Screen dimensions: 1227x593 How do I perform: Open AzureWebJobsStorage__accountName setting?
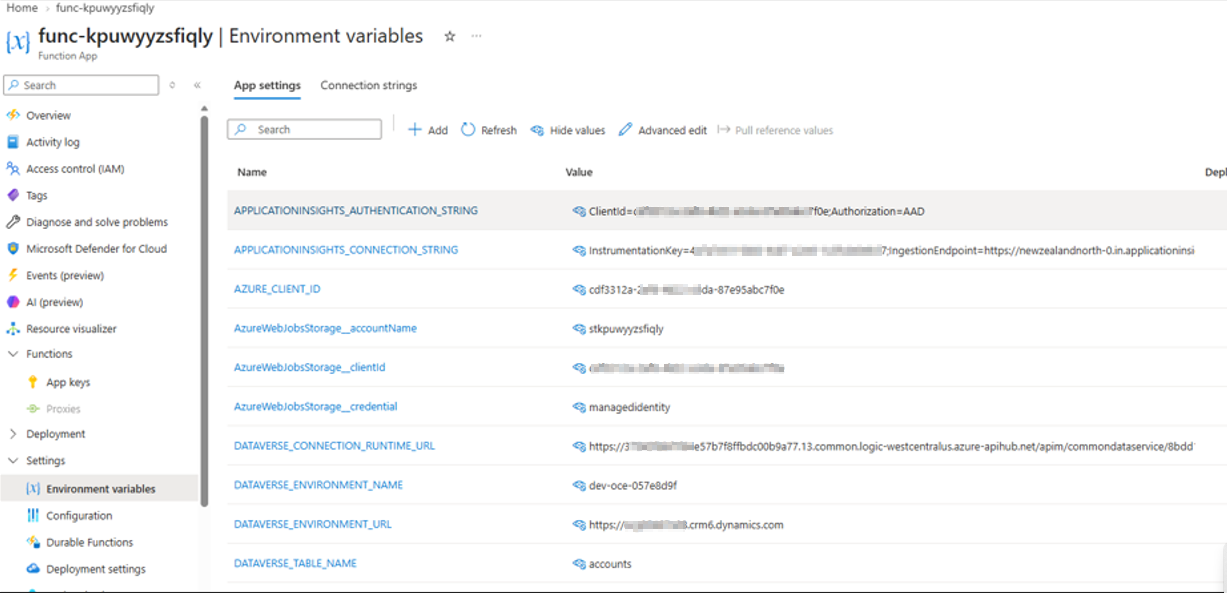(325, 328)
